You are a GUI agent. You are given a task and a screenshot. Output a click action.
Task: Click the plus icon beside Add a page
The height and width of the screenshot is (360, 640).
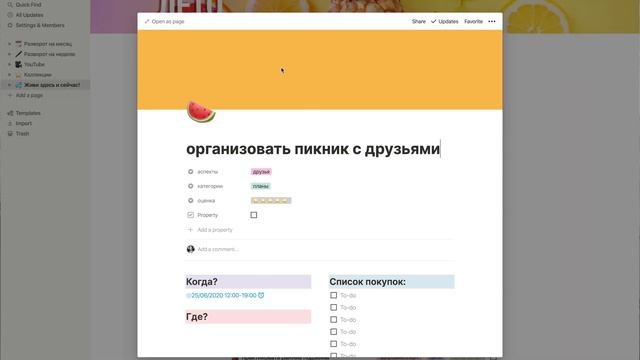point(10,95)
